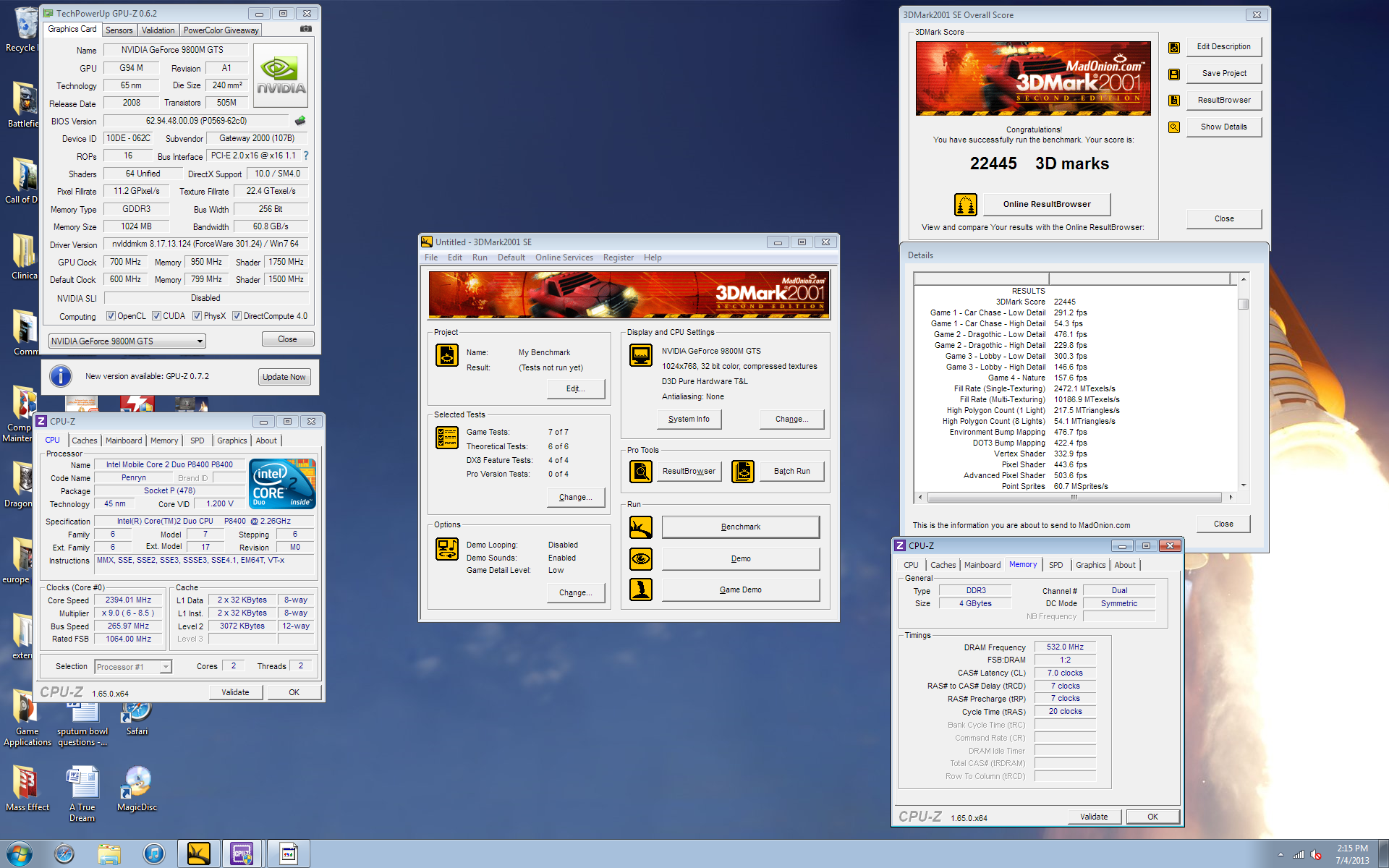Open iTunes from the taskbar
The image size is (1389, 868).
(153, 854)
